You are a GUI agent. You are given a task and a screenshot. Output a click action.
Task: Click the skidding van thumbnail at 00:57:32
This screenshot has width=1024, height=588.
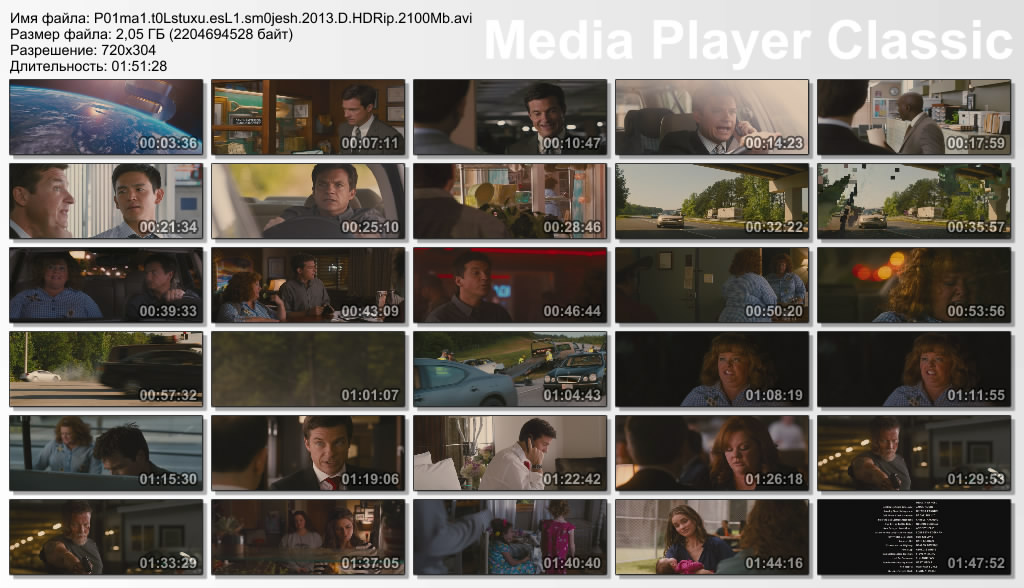point(106,369)
